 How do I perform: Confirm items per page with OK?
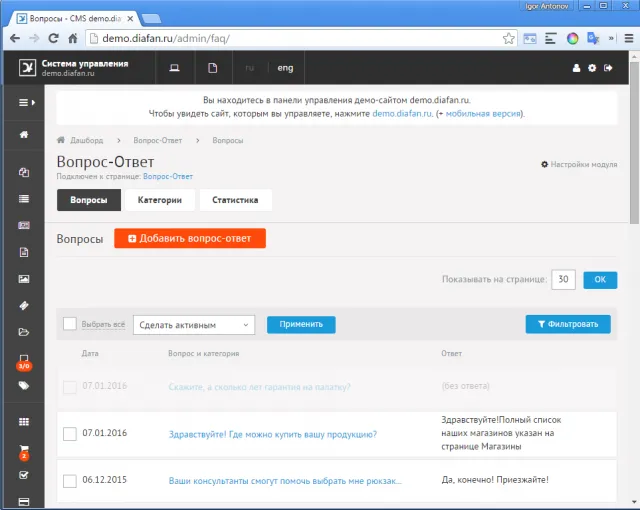600,280
